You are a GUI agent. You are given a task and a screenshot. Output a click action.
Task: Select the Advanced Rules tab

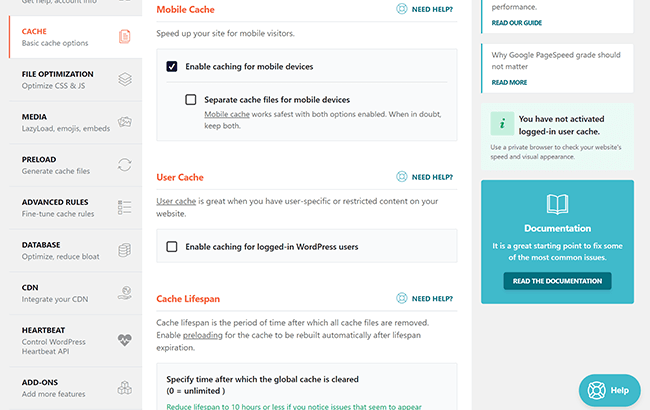(x=75, y=208)
